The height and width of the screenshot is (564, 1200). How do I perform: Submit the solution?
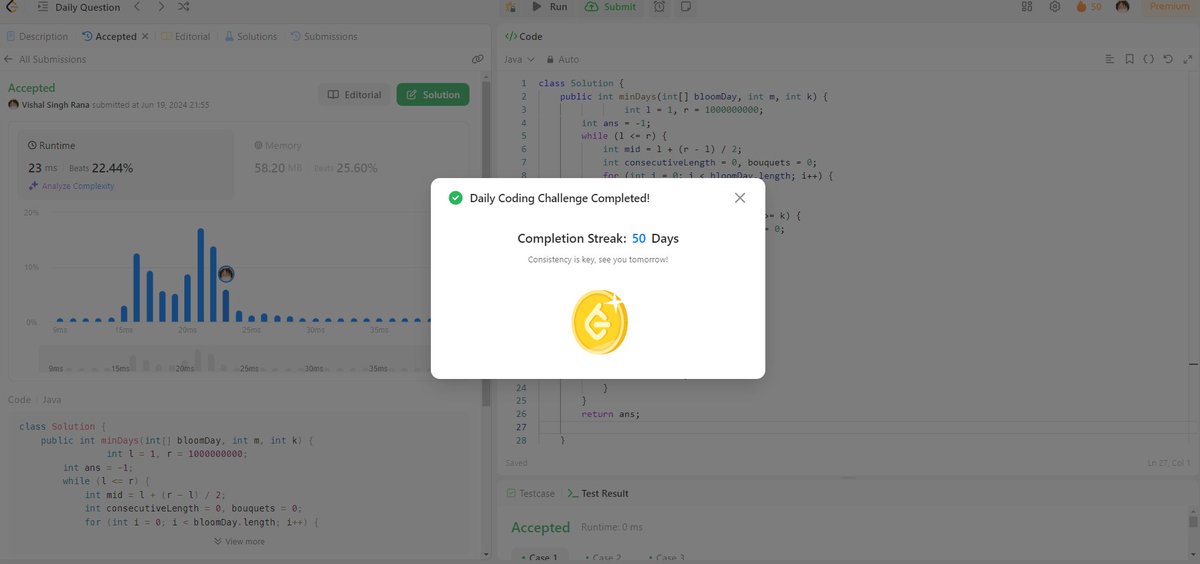(x=611, y=7)
